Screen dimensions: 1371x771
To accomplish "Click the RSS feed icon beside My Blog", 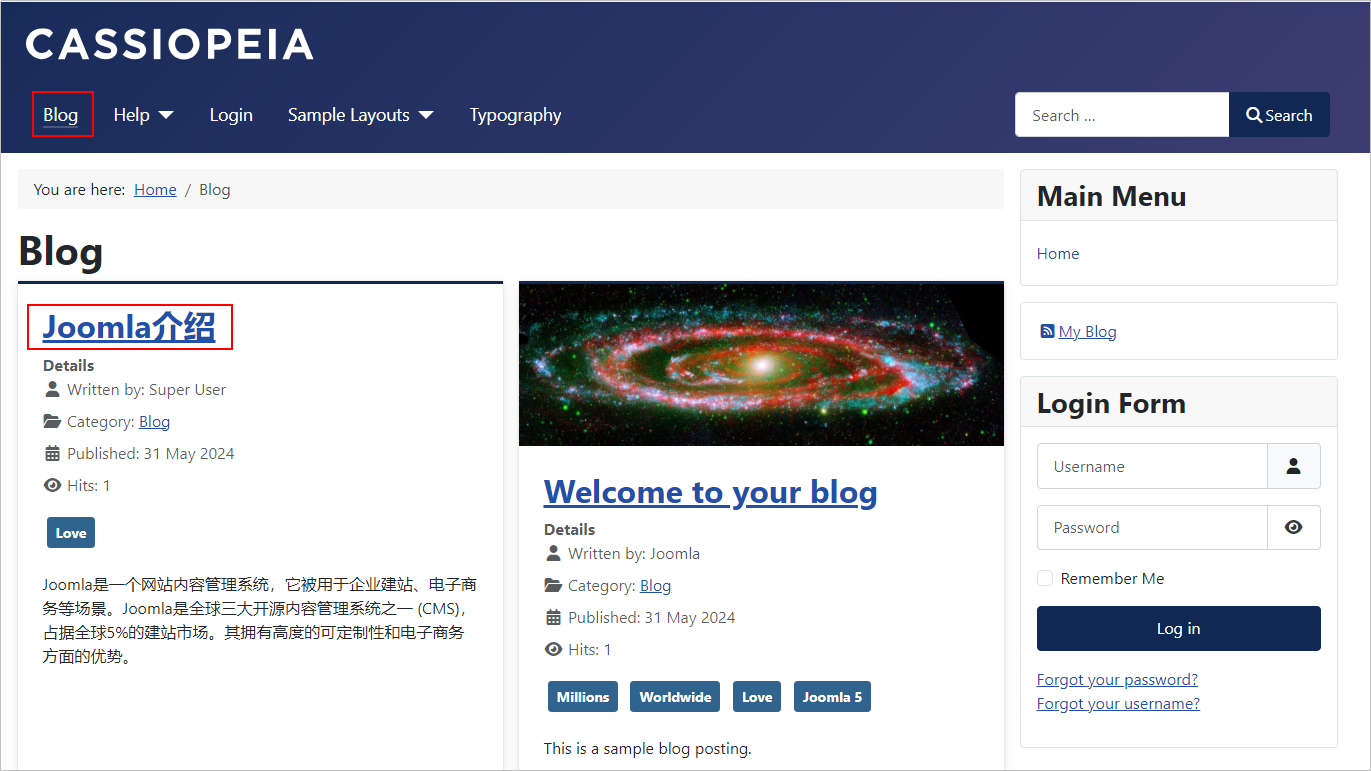I will pyautogui.click(x=1047, y=331).
